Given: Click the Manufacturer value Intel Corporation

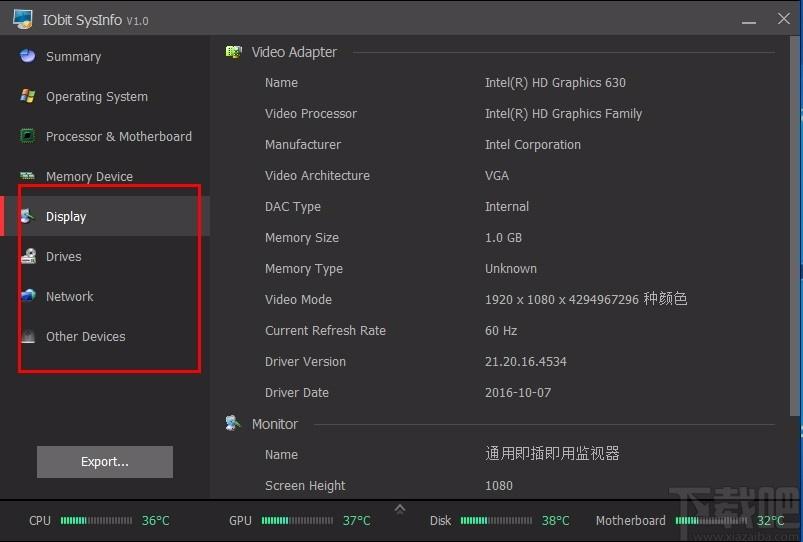Looking at the screenshot, I should [x=533, y=144].
